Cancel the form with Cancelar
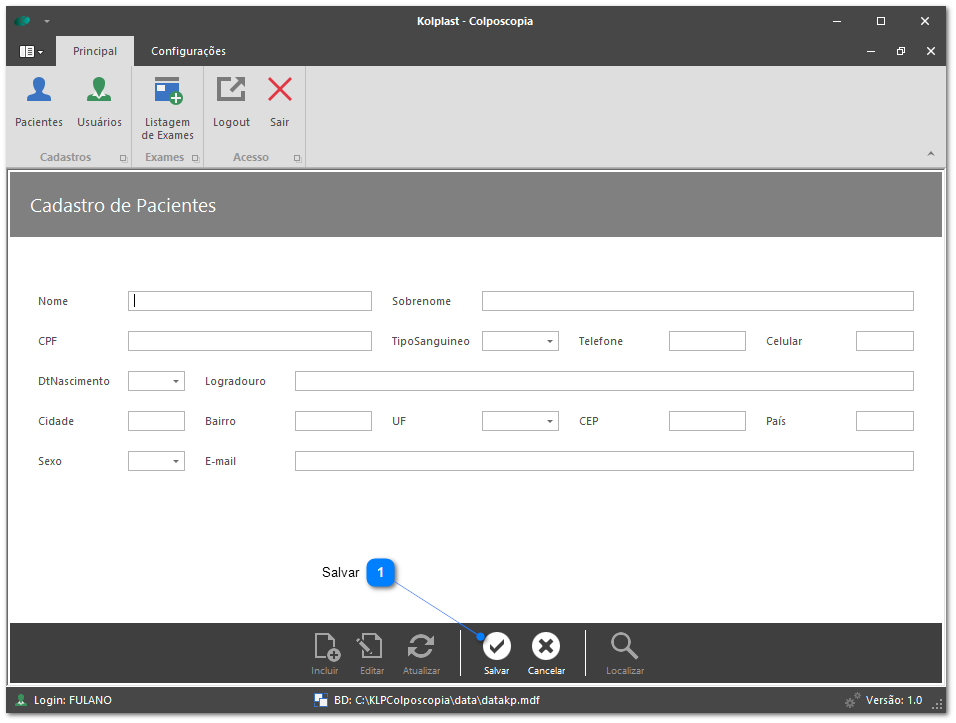 546,654
